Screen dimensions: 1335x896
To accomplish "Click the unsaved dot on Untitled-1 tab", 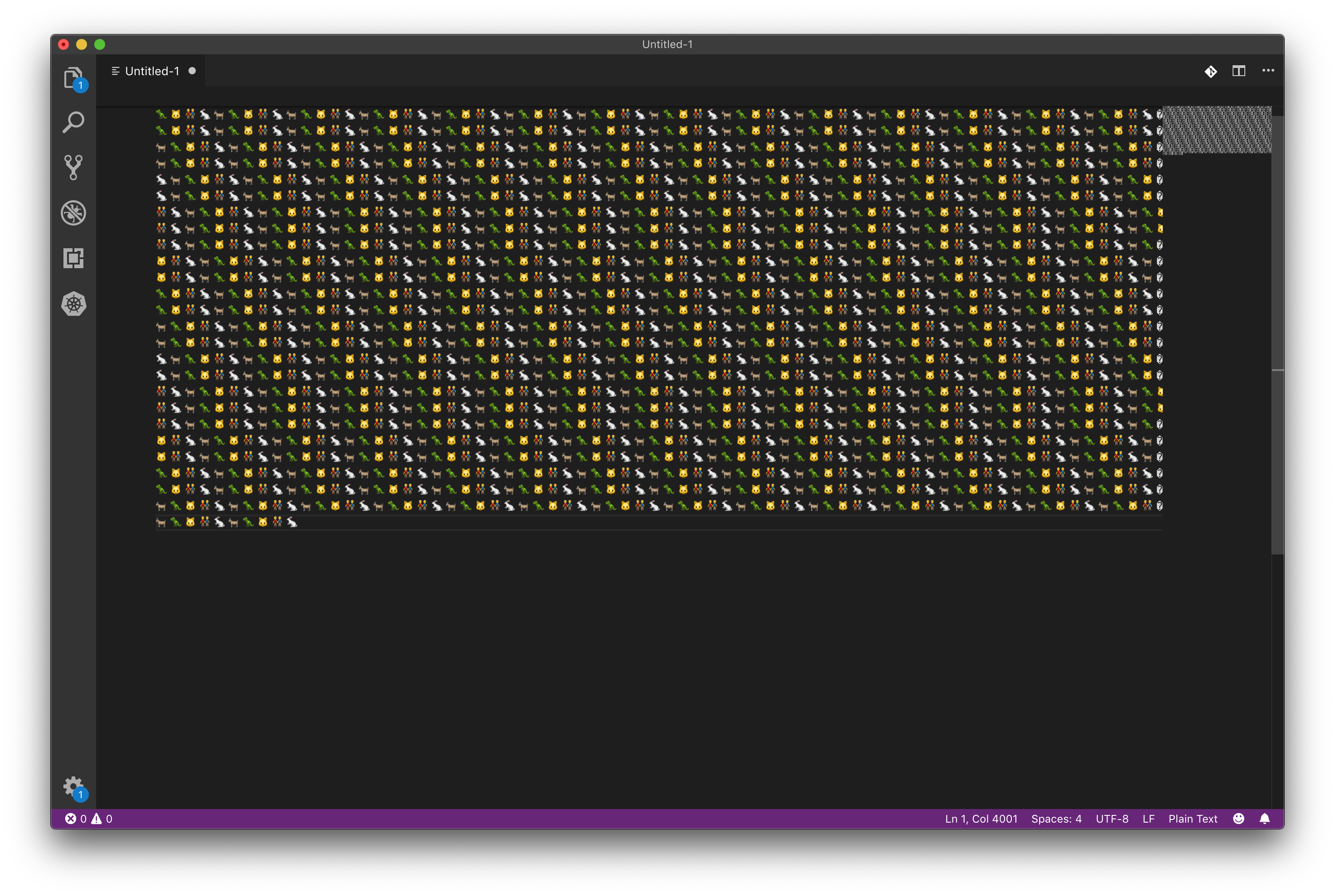I will point(192,71).
